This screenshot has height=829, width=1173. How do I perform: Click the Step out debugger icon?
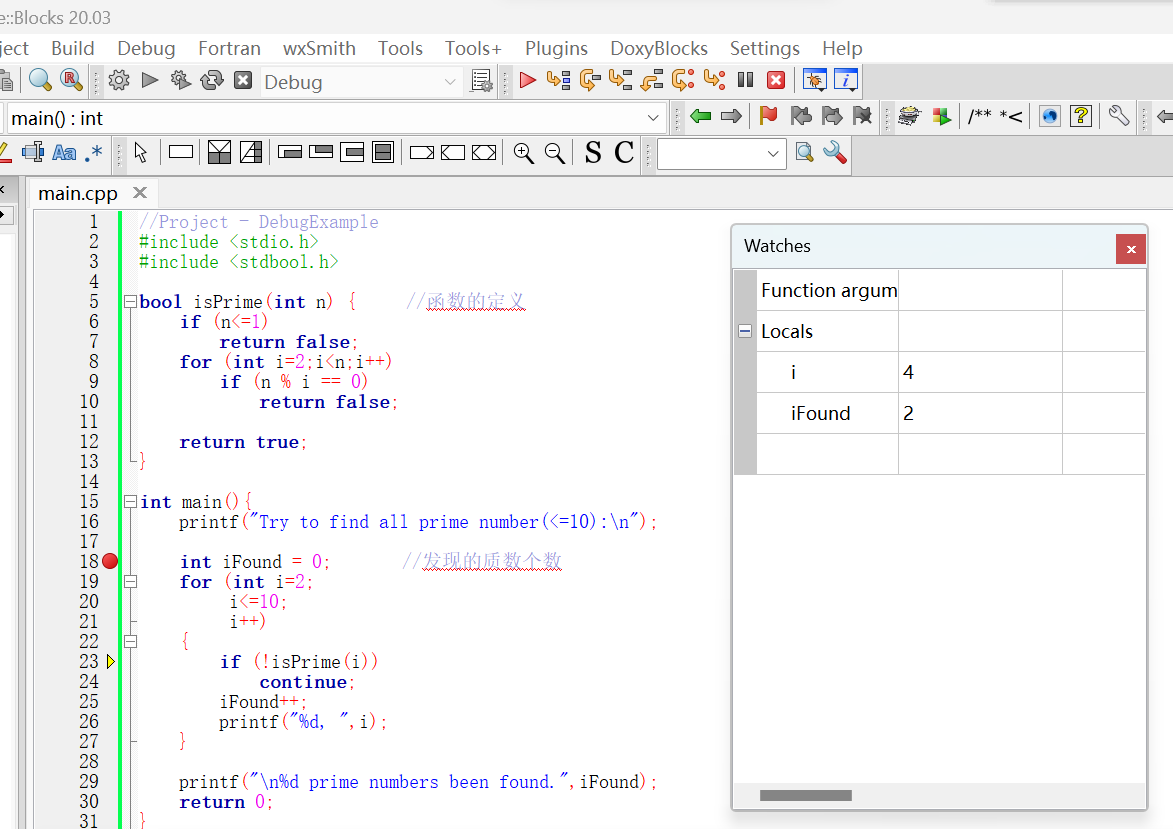[652, 80]
